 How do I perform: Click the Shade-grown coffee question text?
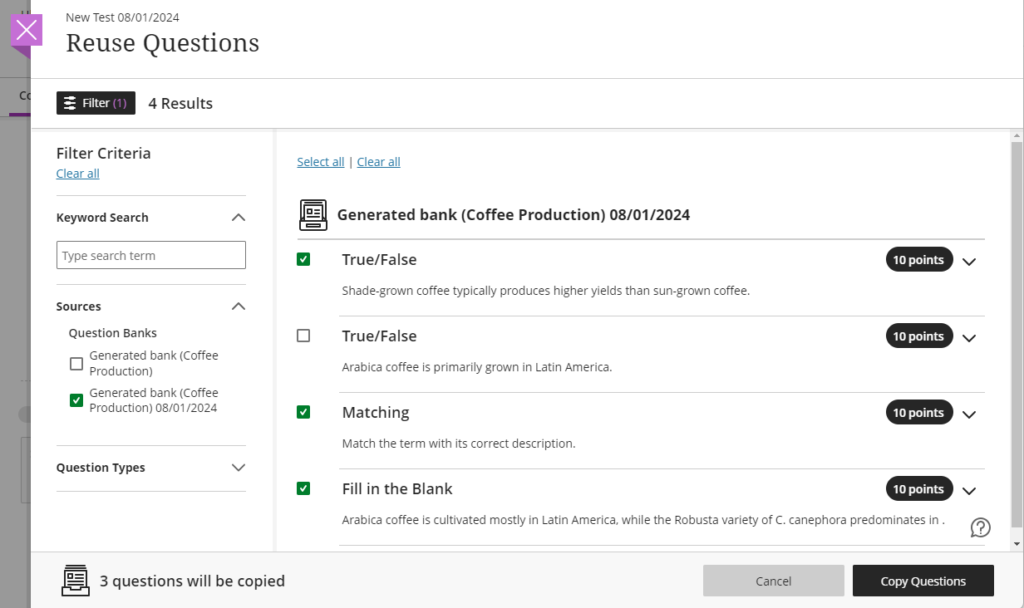click(x=545, y=291)
